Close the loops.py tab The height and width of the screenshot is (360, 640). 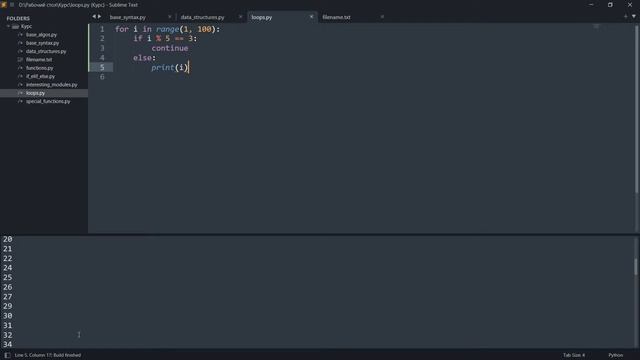[311, 17]
